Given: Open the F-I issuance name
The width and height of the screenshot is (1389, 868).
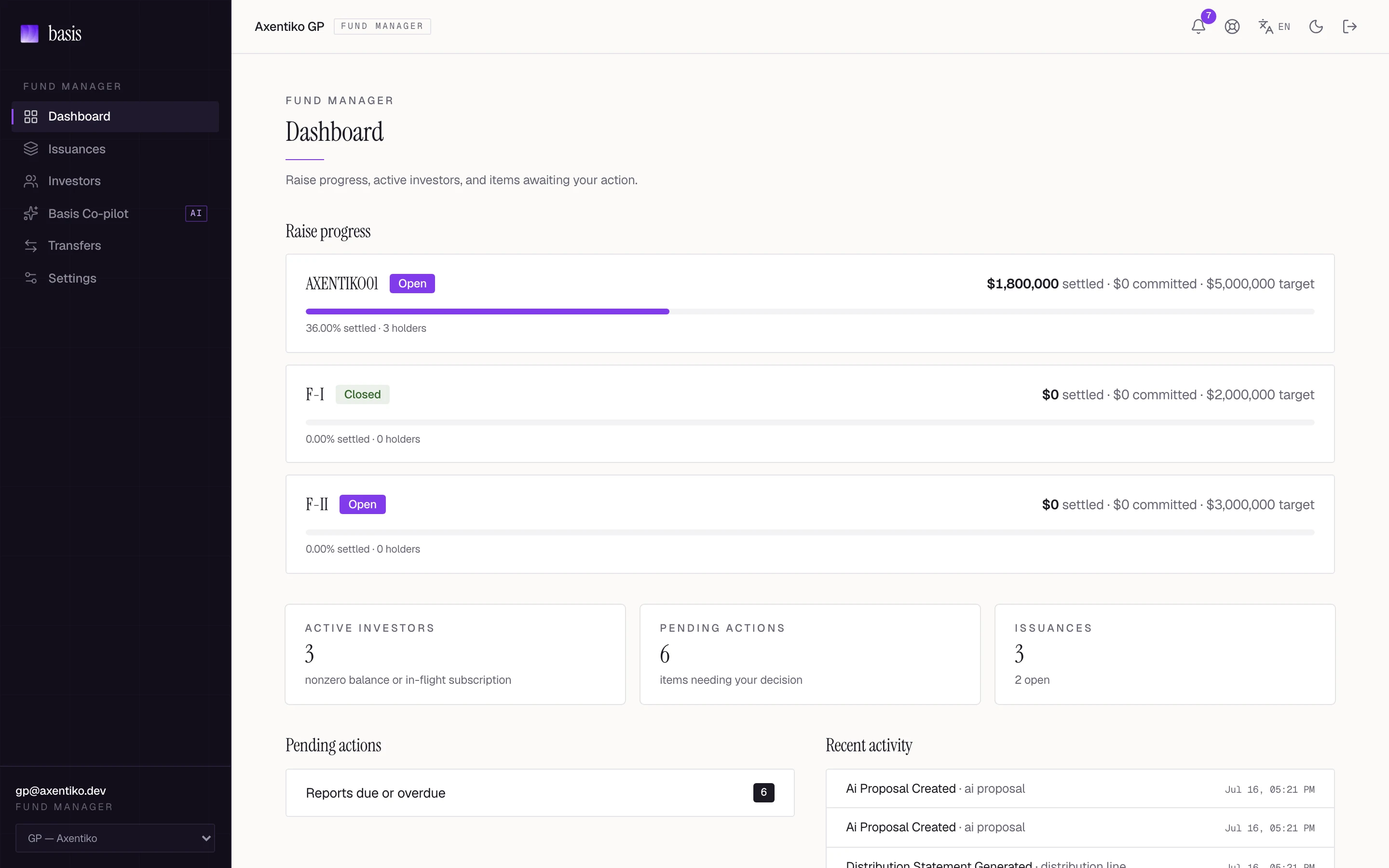Looking at the screenshot, I should click(x=315, y=394).
